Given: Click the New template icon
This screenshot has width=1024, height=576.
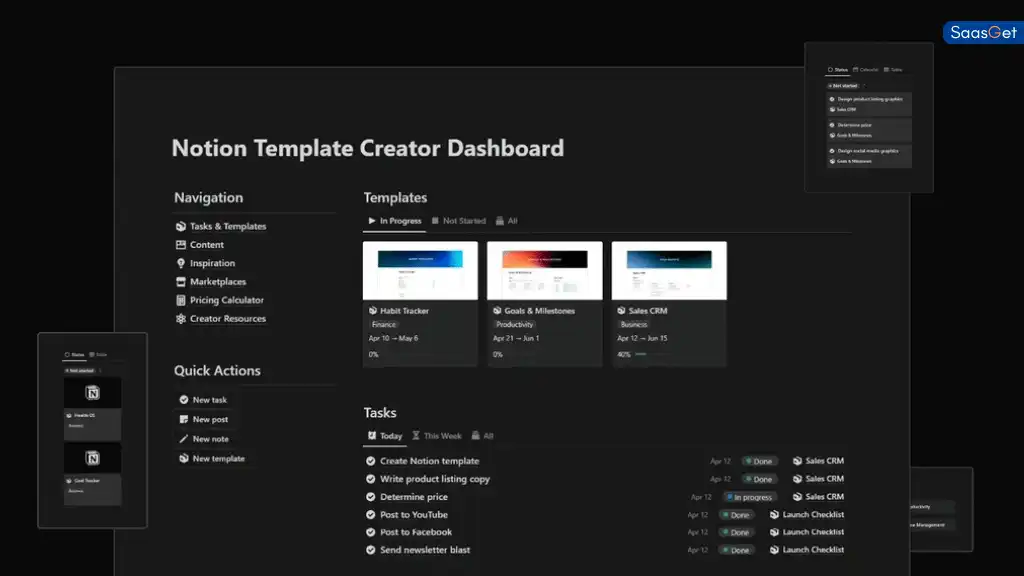Looking at the screenshot, I should pos(184,458).
